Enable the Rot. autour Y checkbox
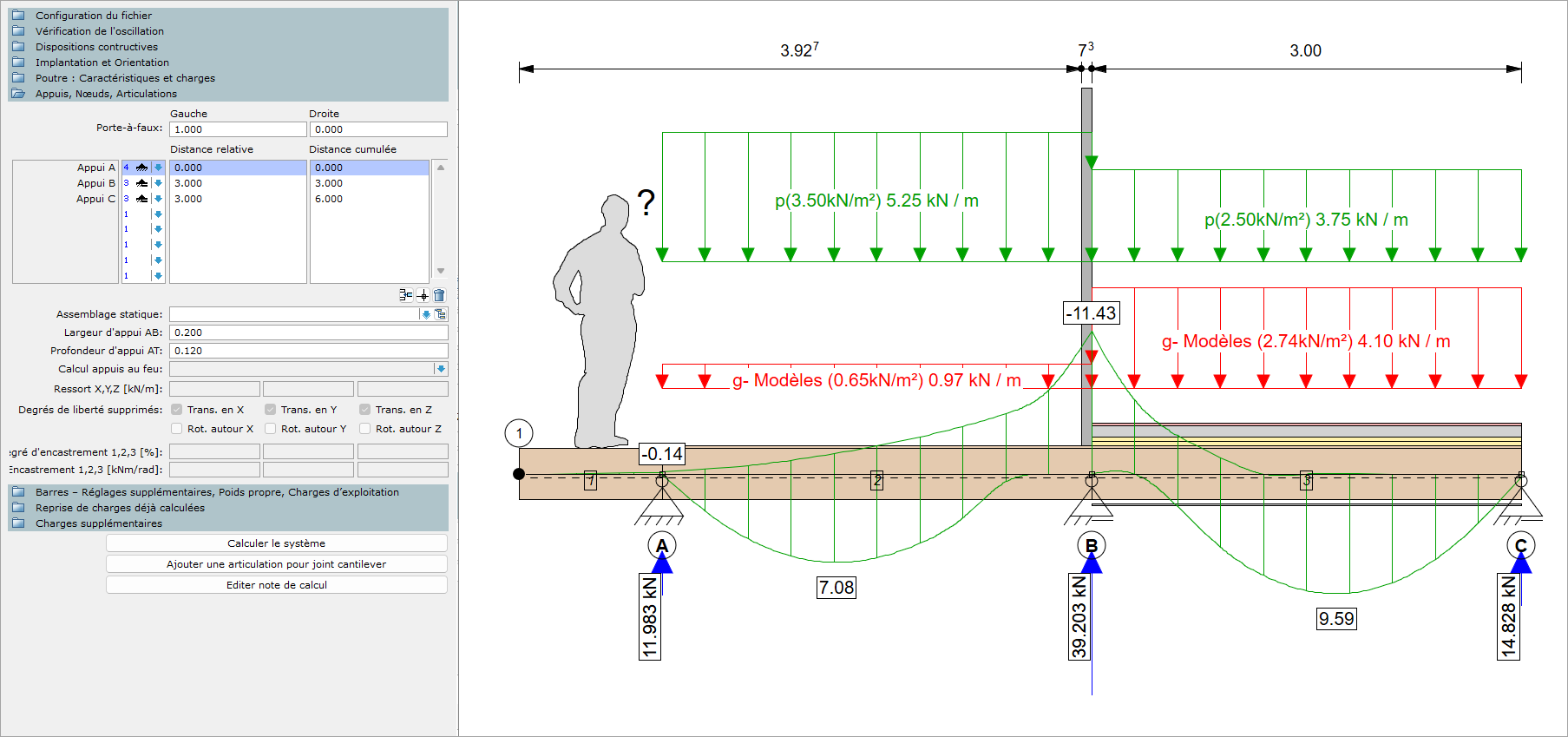Image resolution: width=1568 pixels, height=737 pixels. (271, 429)
